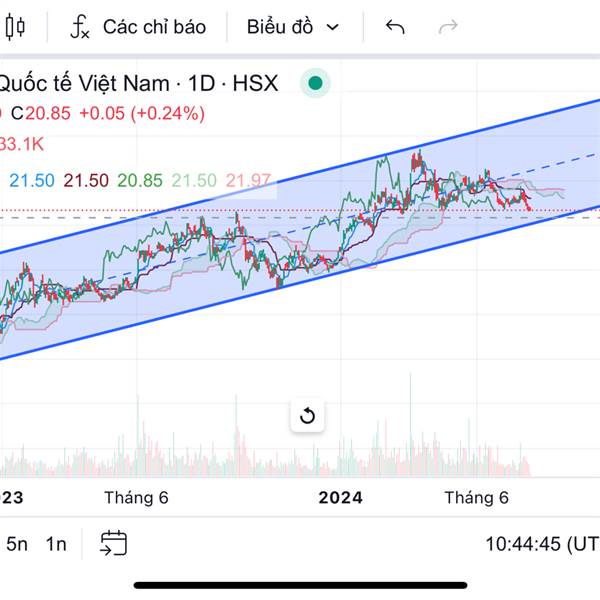The image size is (600, 600).
Task: Click the green market status dot
Action: (x=315, y=83)
